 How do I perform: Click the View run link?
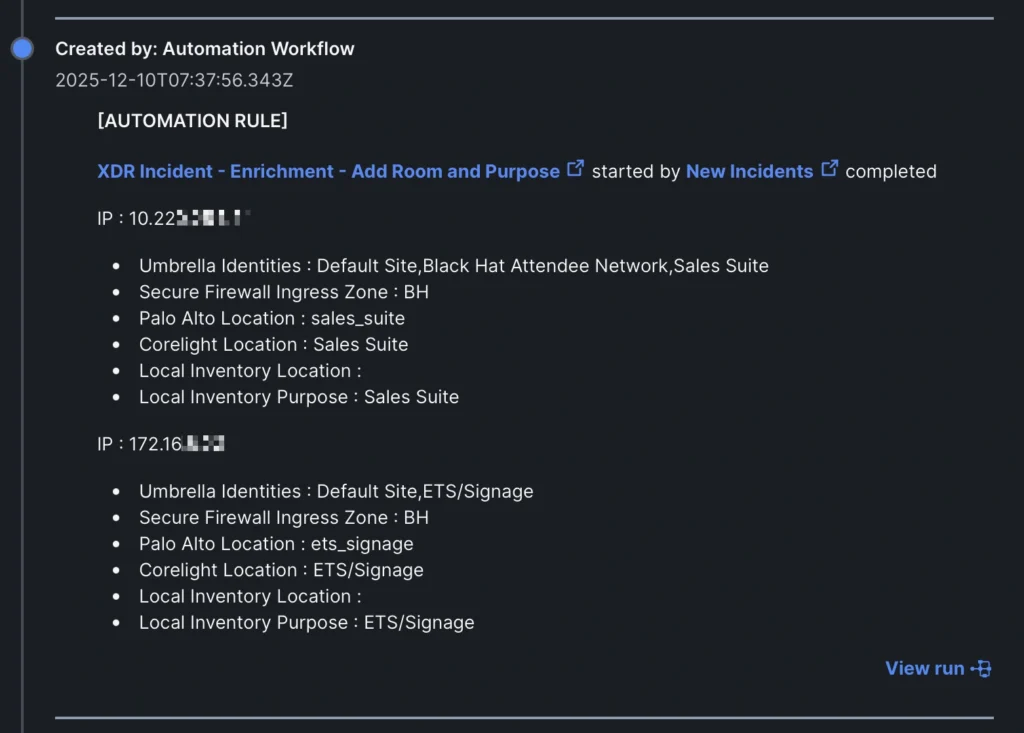click(924, 668)
